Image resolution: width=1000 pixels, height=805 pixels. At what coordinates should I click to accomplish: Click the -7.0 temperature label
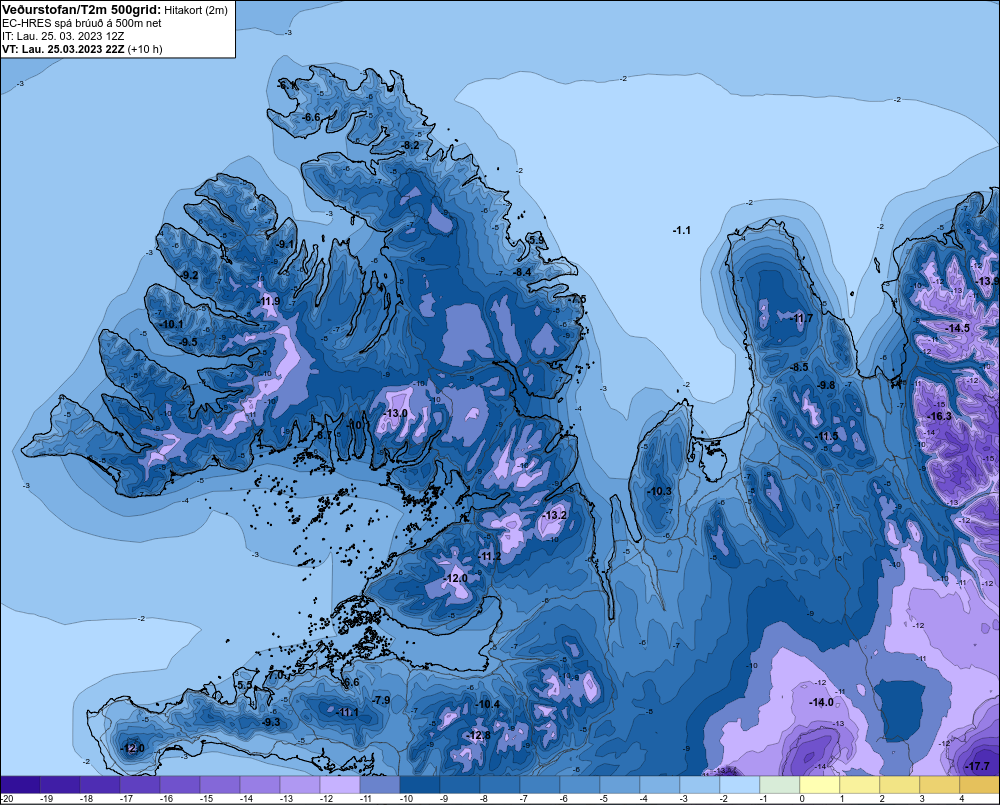pyautogui.click(x=276, y=675)
